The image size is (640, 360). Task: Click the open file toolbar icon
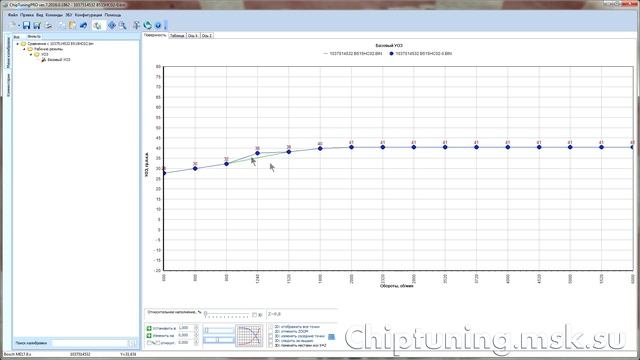click(12, 25)
